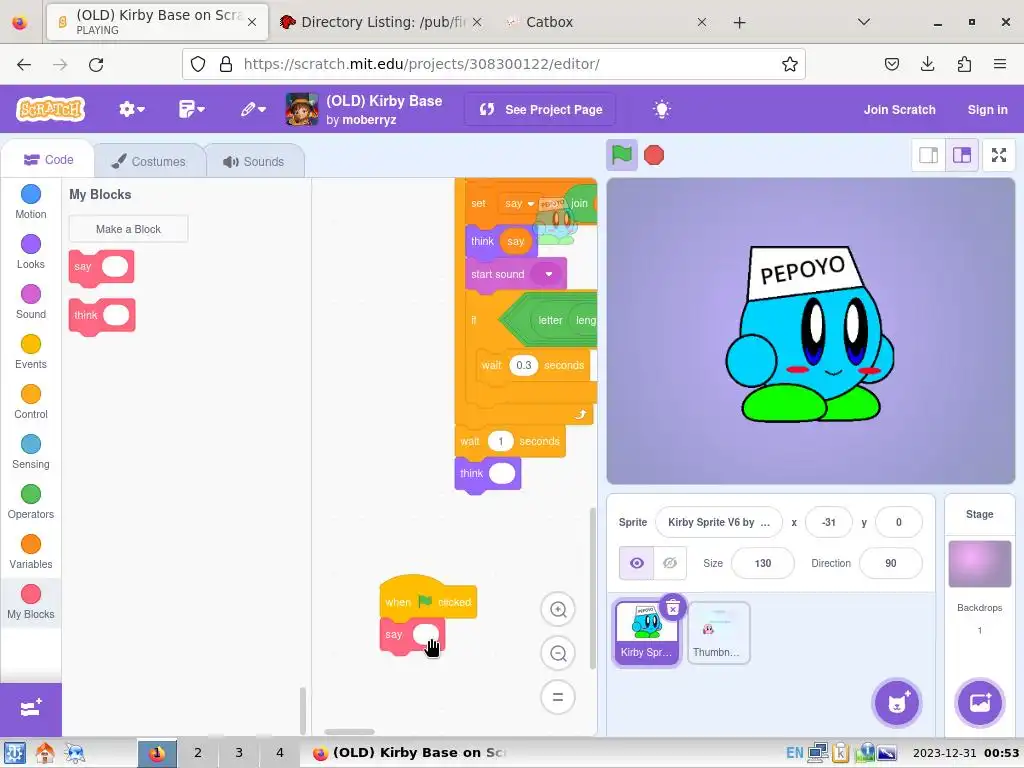Open the Scratch logo home link
1024x768 pixels.
coord(51,109)
